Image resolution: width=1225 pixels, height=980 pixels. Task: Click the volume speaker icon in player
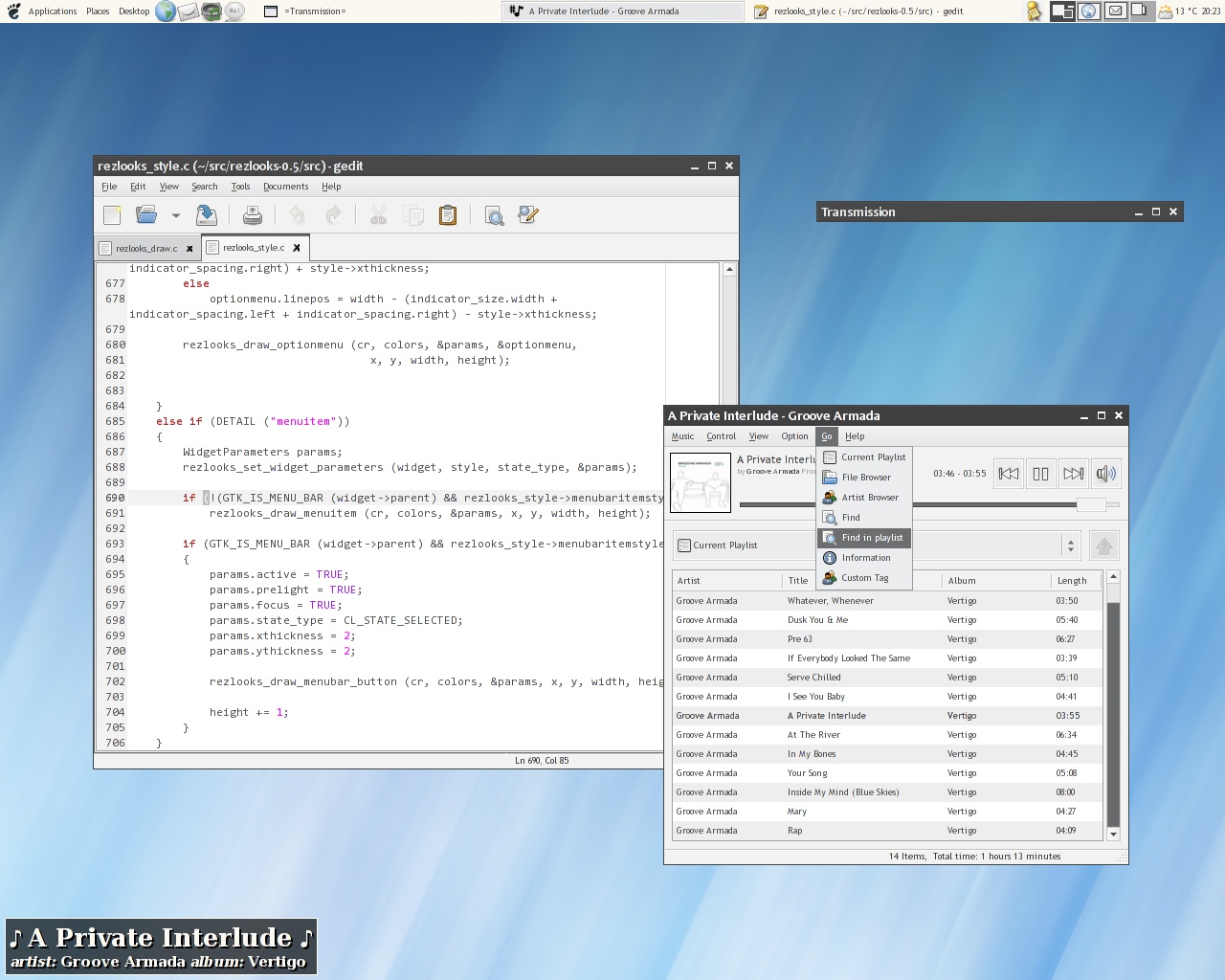1106,474
